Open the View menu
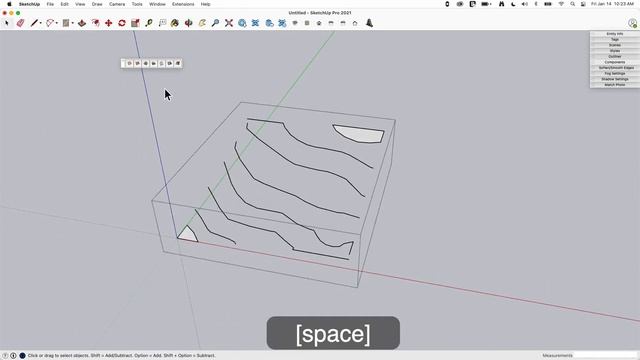The height and width of the screenshot is (360, 640). pos(80,4)
